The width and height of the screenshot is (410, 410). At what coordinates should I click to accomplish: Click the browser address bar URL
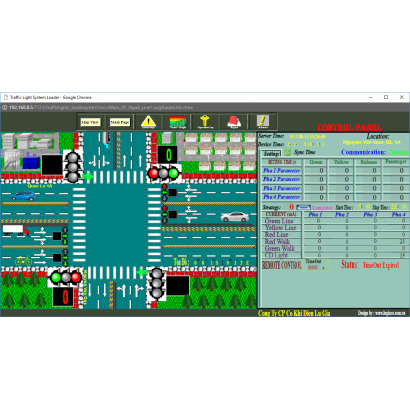pyautogui.click(x=101, y=107)
